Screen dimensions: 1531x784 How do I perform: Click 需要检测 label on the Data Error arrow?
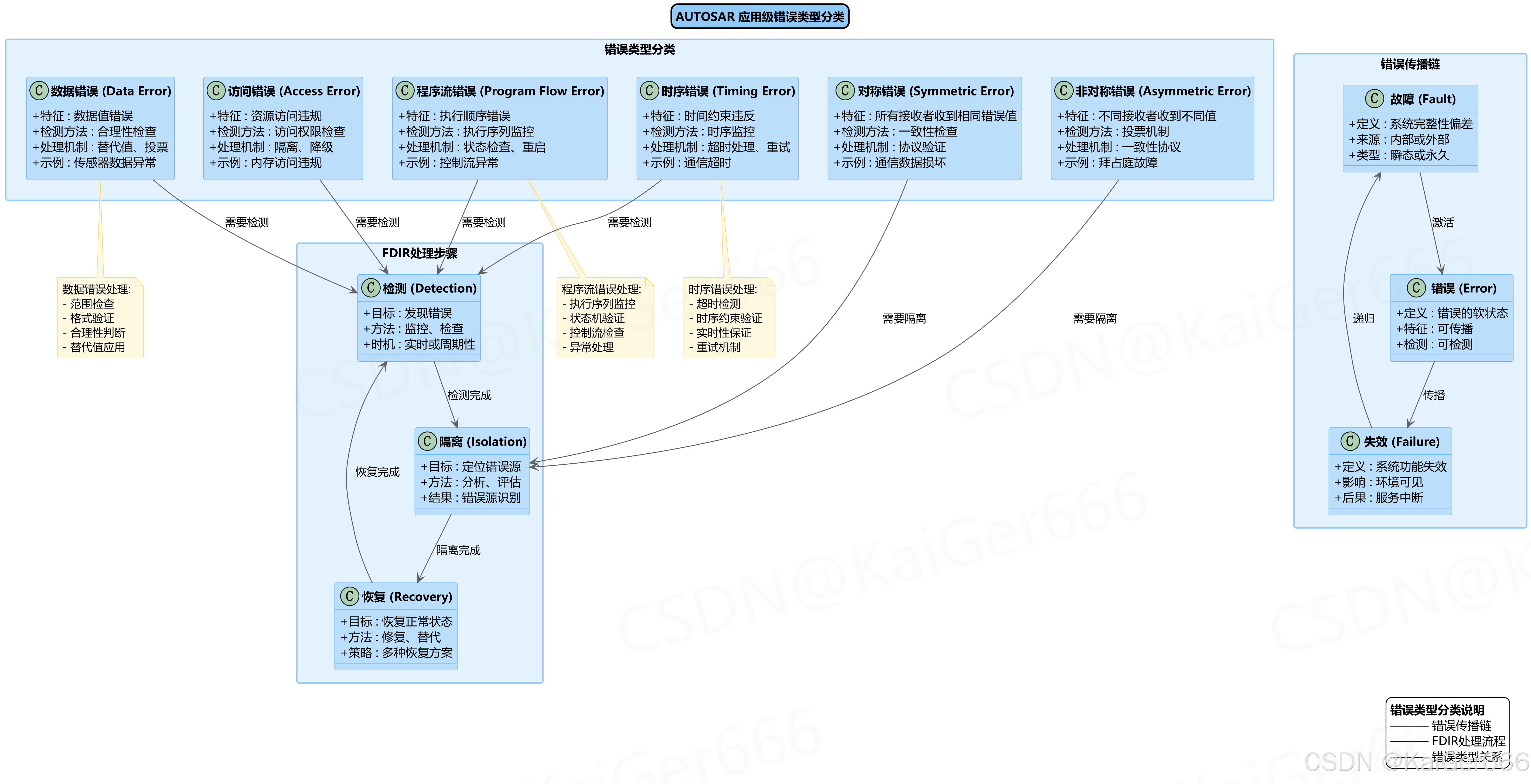247,222
